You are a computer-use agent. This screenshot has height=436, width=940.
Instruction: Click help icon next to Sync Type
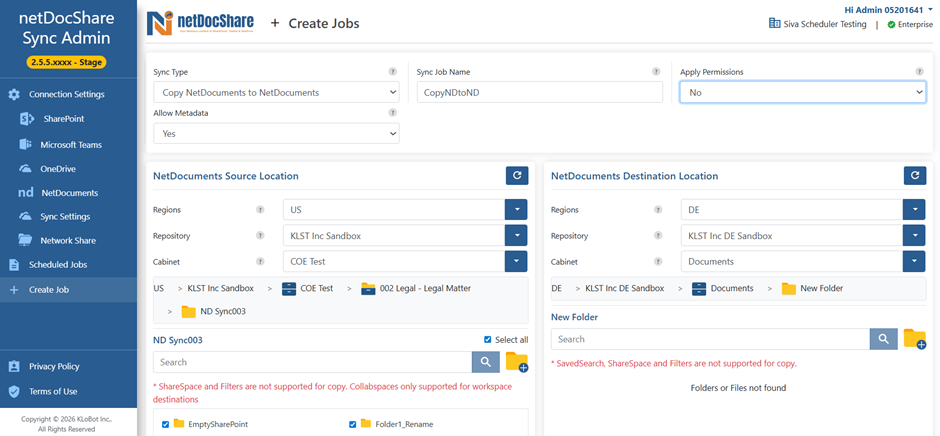click(x=393, y=71)
